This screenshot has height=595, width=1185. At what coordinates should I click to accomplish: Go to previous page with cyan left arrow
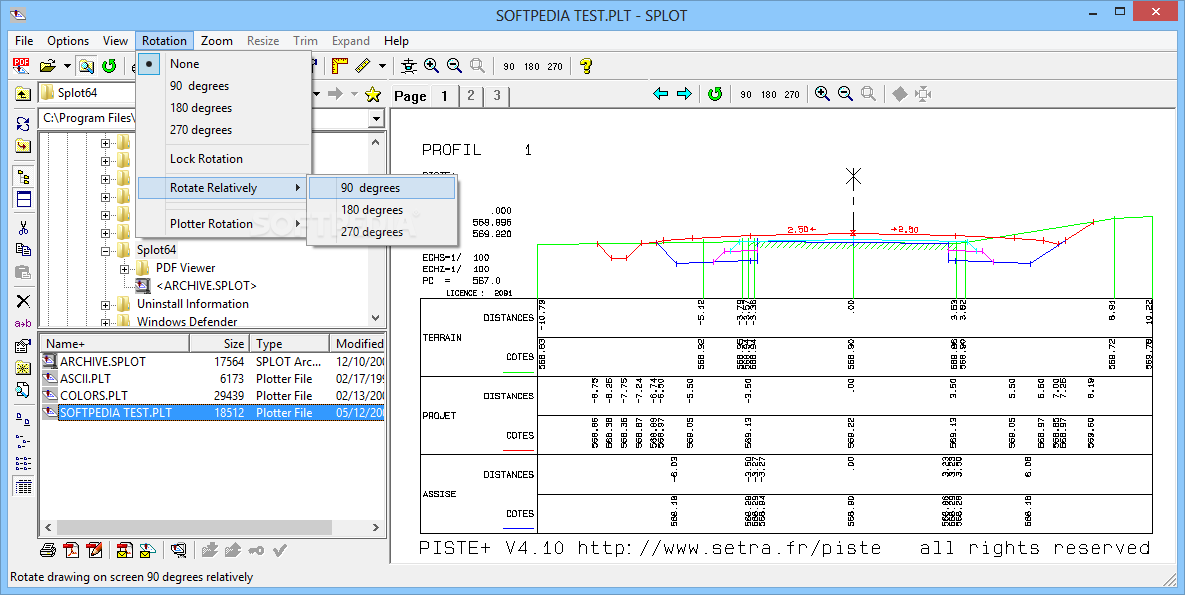point(661,94)
